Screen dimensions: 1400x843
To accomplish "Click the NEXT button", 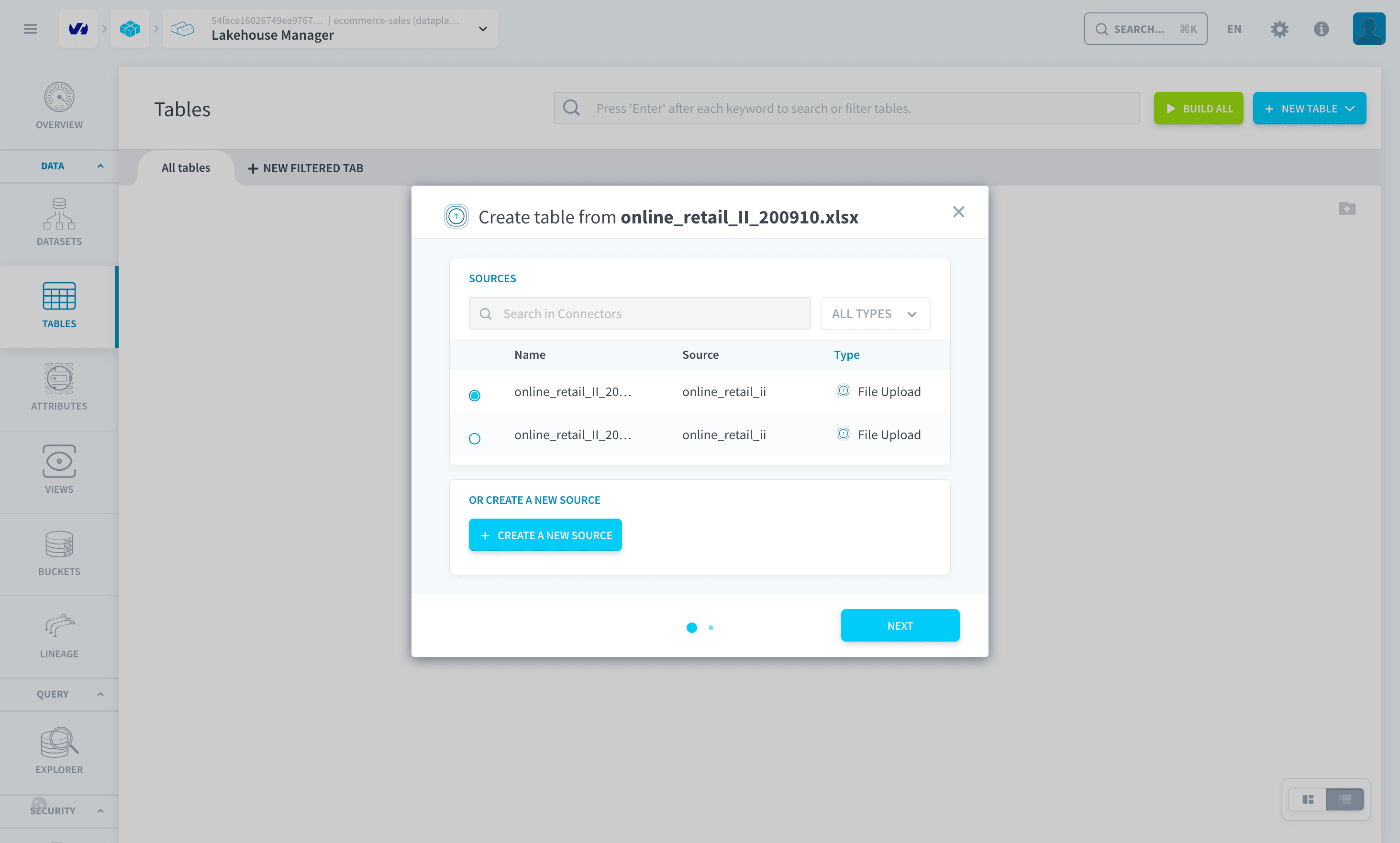I will (900, 625).
